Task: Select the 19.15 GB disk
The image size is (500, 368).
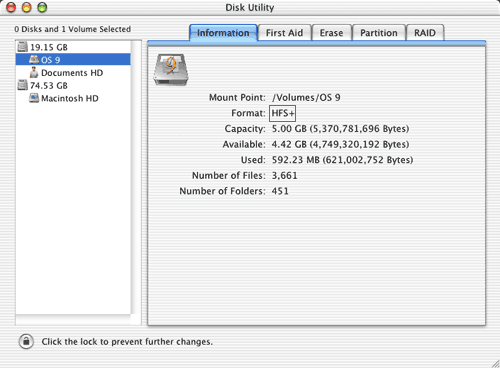Action: 73,47
